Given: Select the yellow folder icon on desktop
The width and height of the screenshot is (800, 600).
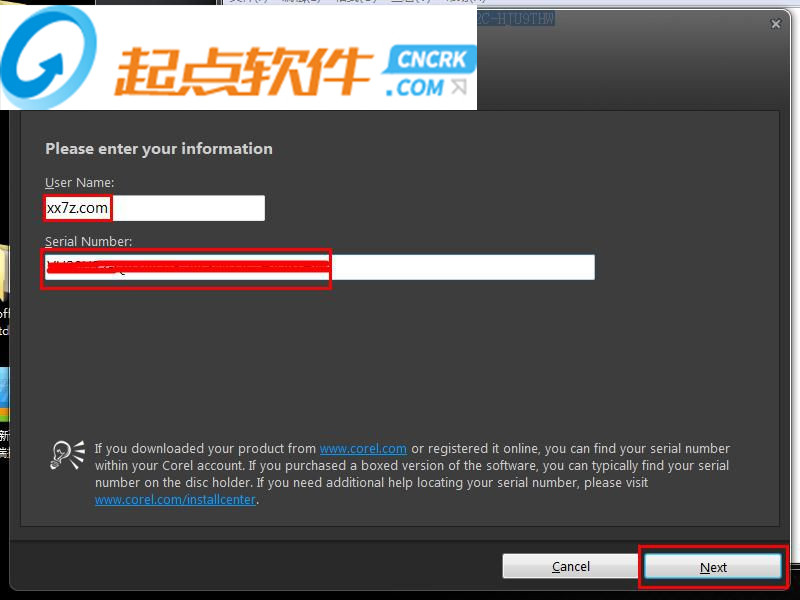Looking at the screenshot, I should [5, 273].
